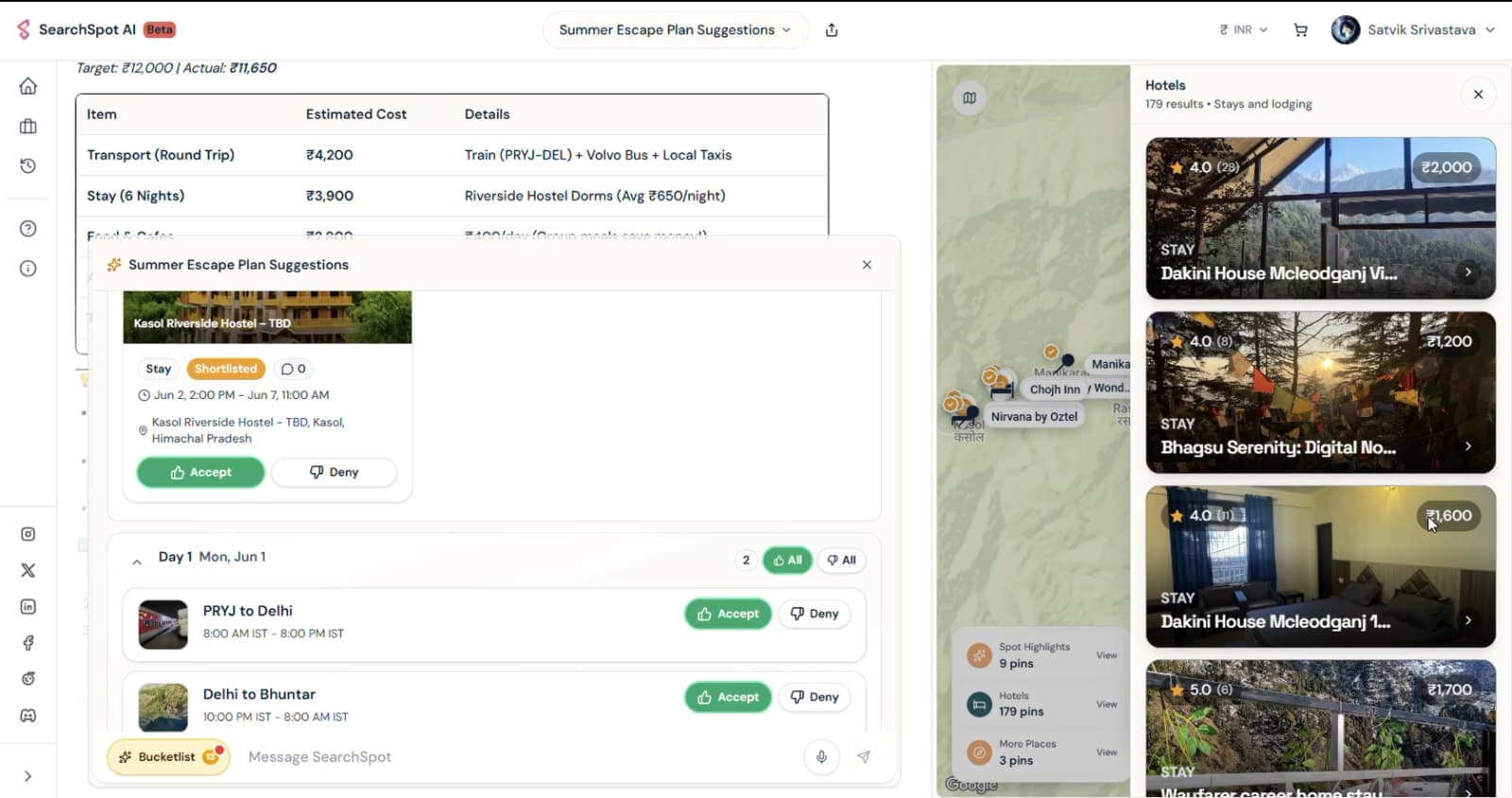The width and height of the screenshot is (1512, 798).
Task: Accept the Delhi to Bhuntar trip
Action: tap(728, 698)
